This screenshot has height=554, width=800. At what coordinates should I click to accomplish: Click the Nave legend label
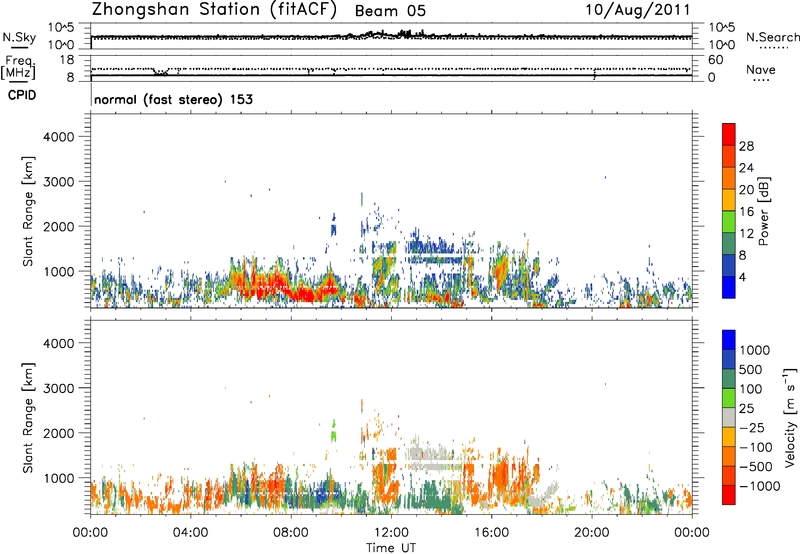coord(761,69)
